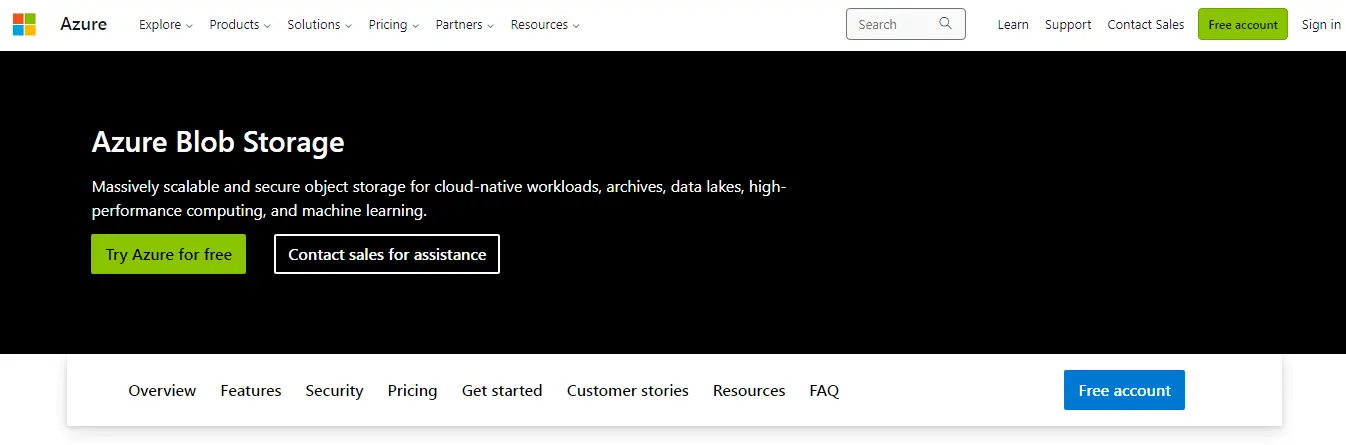Expand the Partners dropdown menu
The width and height of the screenshot is (1346, 445).
pos(465,24)
